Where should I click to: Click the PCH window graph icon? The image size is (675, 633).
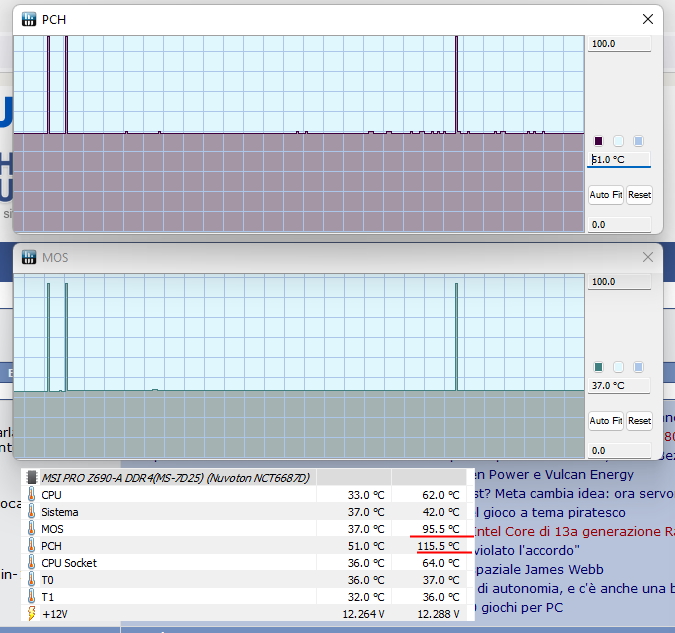29,19
